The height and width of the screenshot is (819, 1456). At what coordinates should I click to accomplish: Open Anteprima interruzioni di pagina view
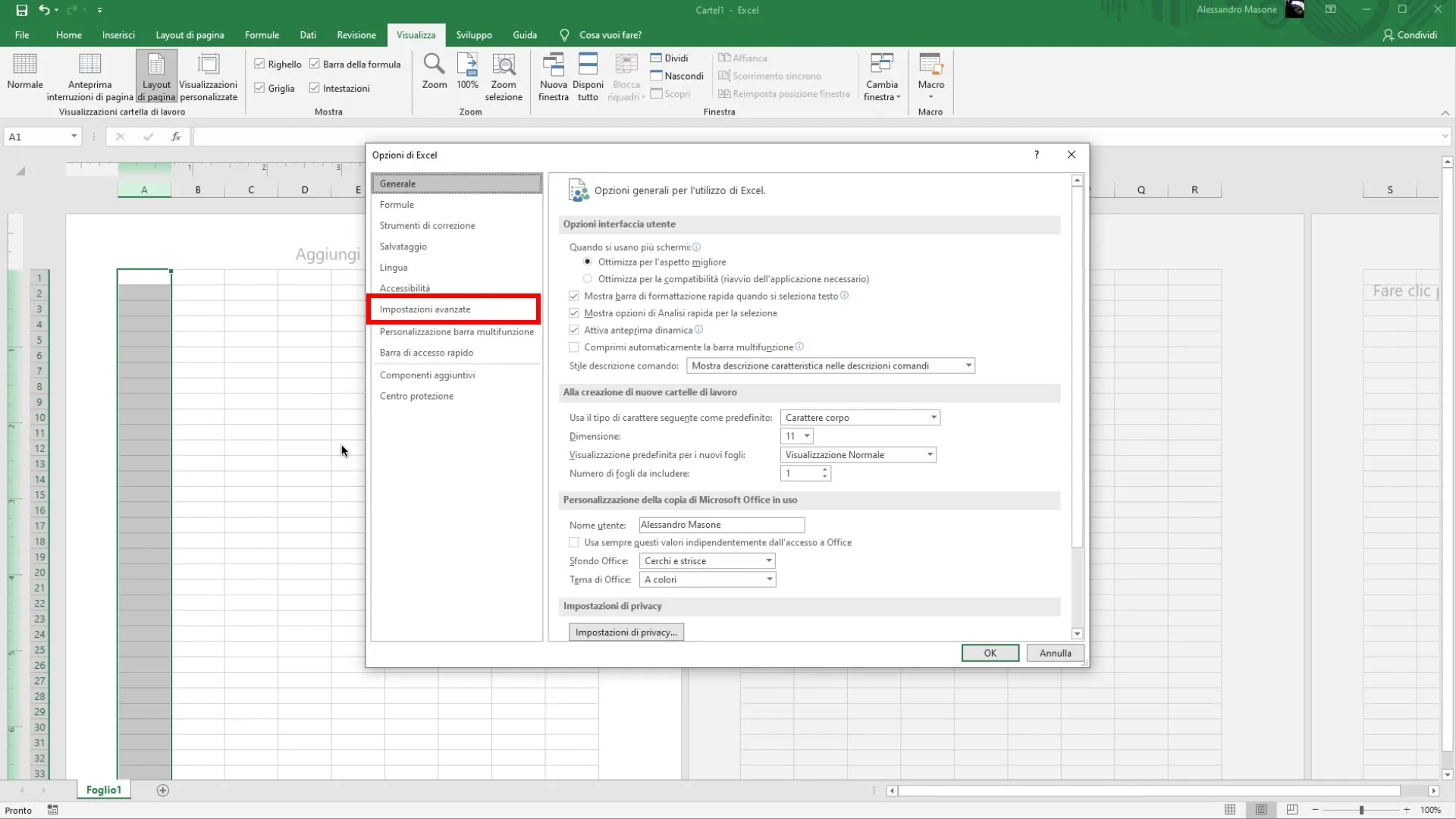[x=89, y=65]
